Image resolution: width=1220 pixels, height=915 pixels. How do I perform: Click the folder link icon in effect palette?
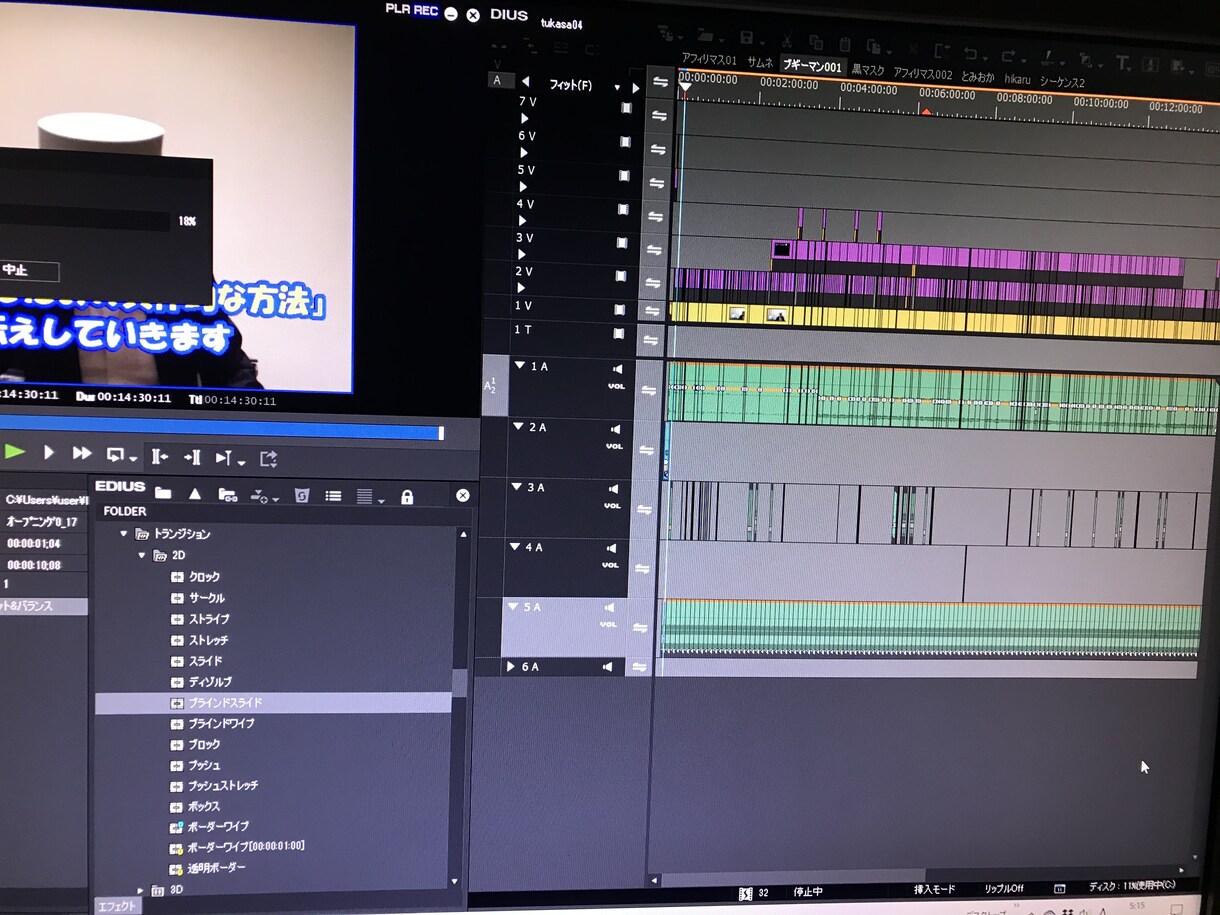coord(228,495)
